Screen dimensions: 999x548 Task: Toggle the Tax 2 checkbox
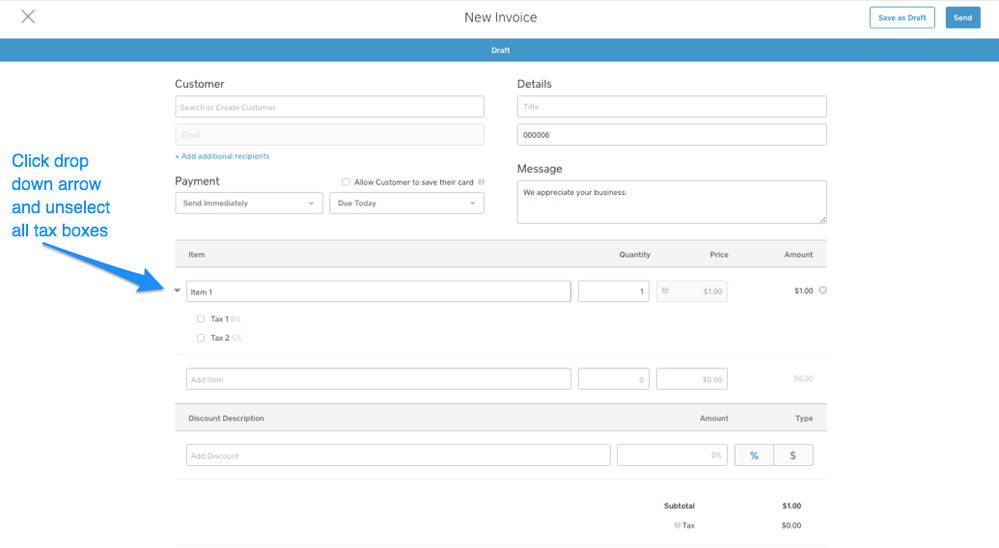pos(201,338)
